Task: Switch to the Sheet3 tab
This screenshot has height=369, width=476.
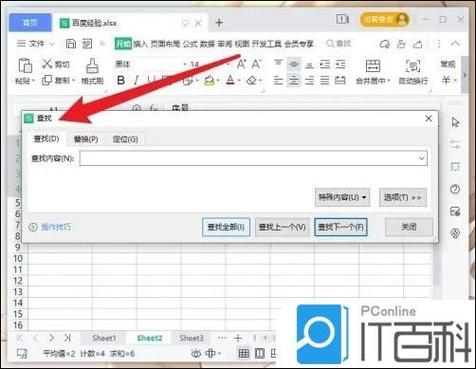Action: pos(191,338)
